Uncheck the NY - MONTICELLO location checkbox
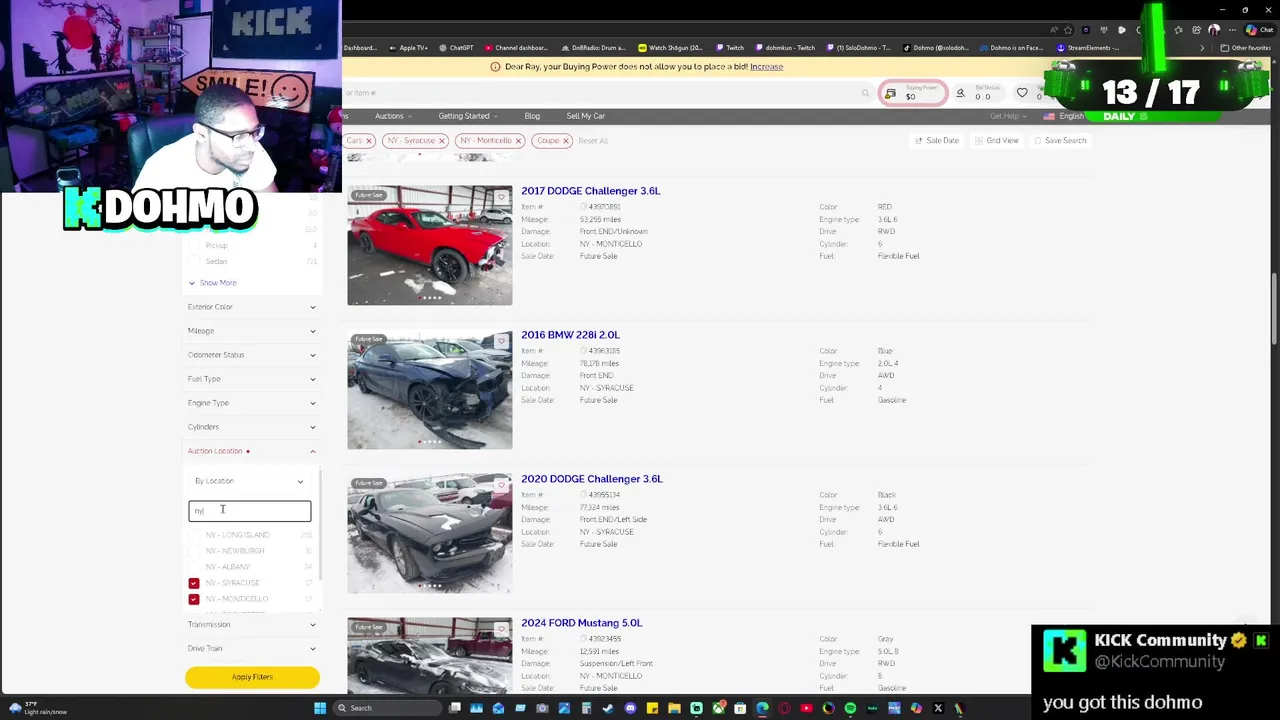Image resolution: width=1280 pixels, height=720 pixels. 194,599
